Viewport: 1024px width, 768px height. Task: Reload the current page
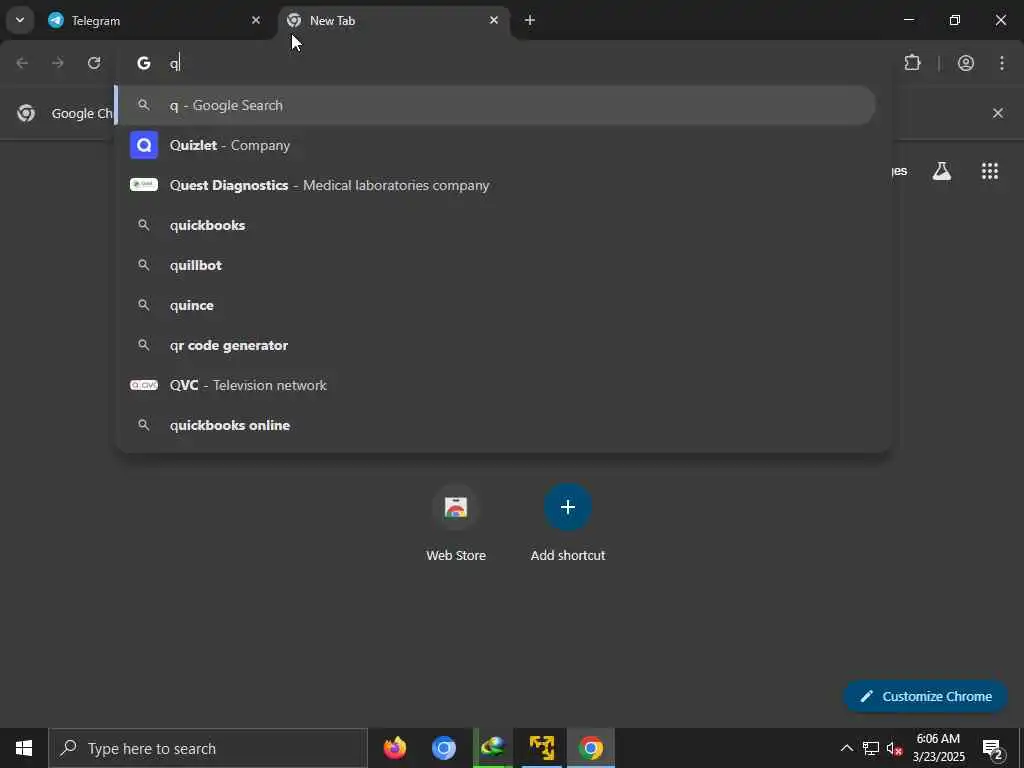pyautogui.click(x=94, y=63)
